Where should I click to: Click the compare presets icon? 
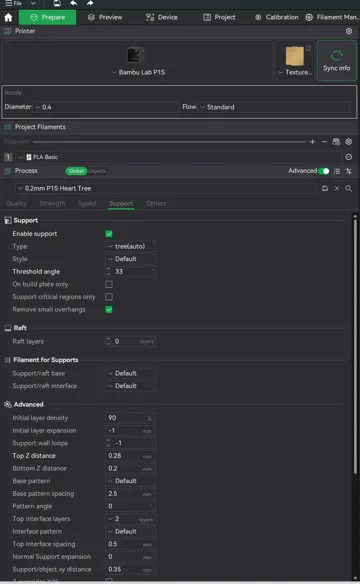(348, 171)
